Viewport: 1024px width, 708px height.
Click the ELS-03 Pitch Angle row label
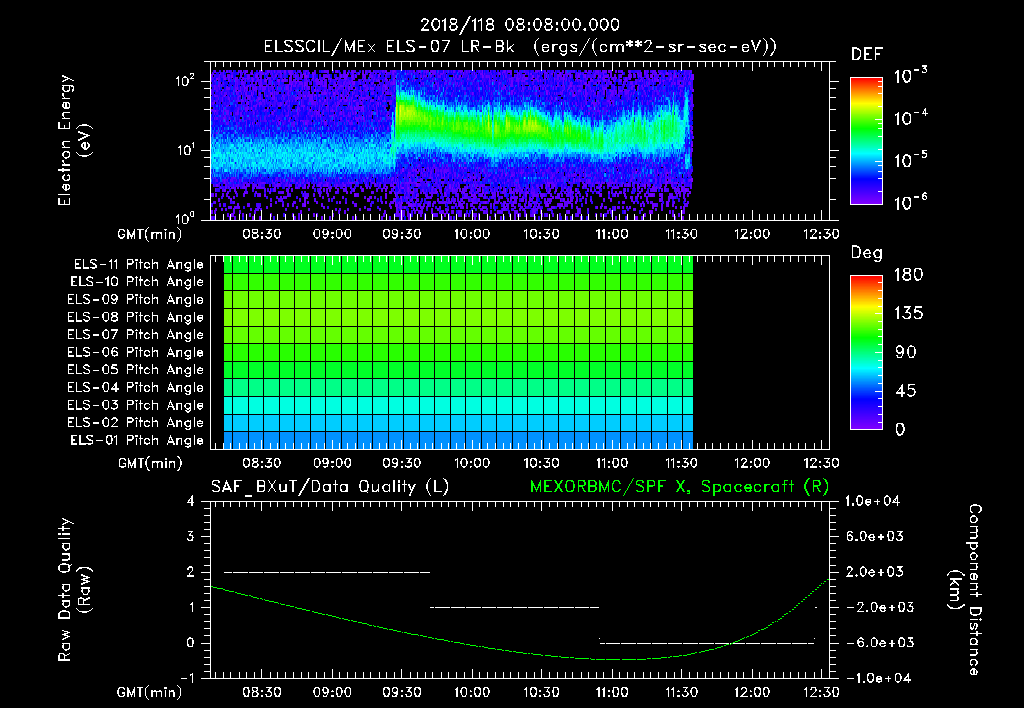[x=136, y=405]
